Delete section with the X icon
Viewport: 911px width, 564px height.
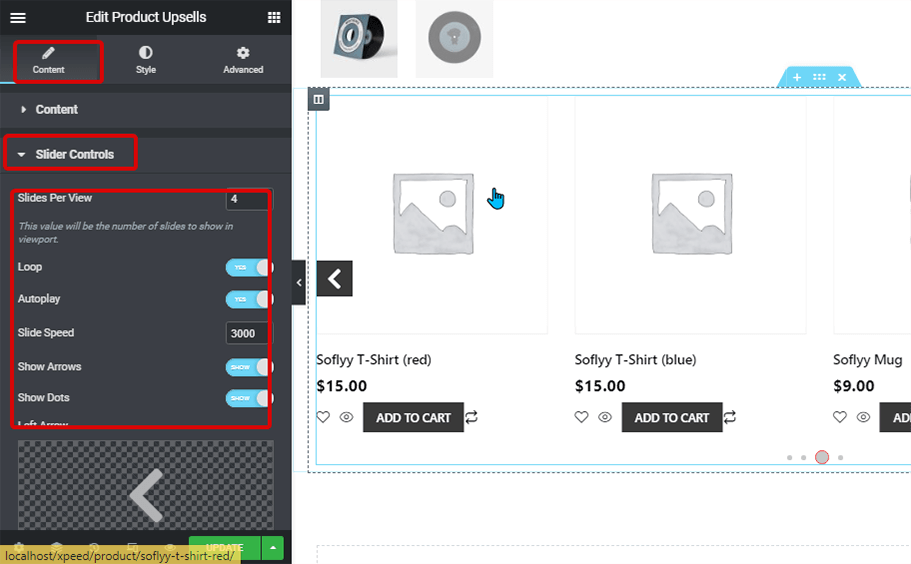tap(842, 77)
